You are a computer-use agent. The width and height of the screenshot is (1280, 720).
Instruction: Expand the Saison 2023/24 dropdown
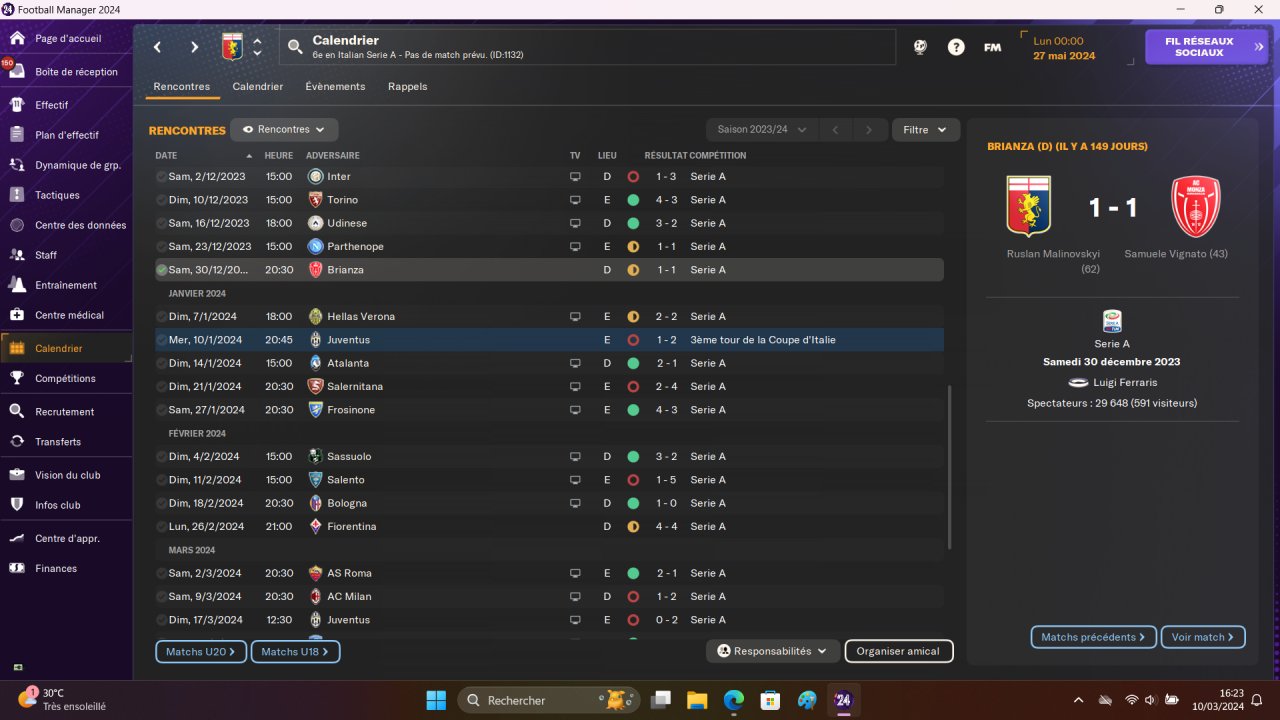(762, 130)
